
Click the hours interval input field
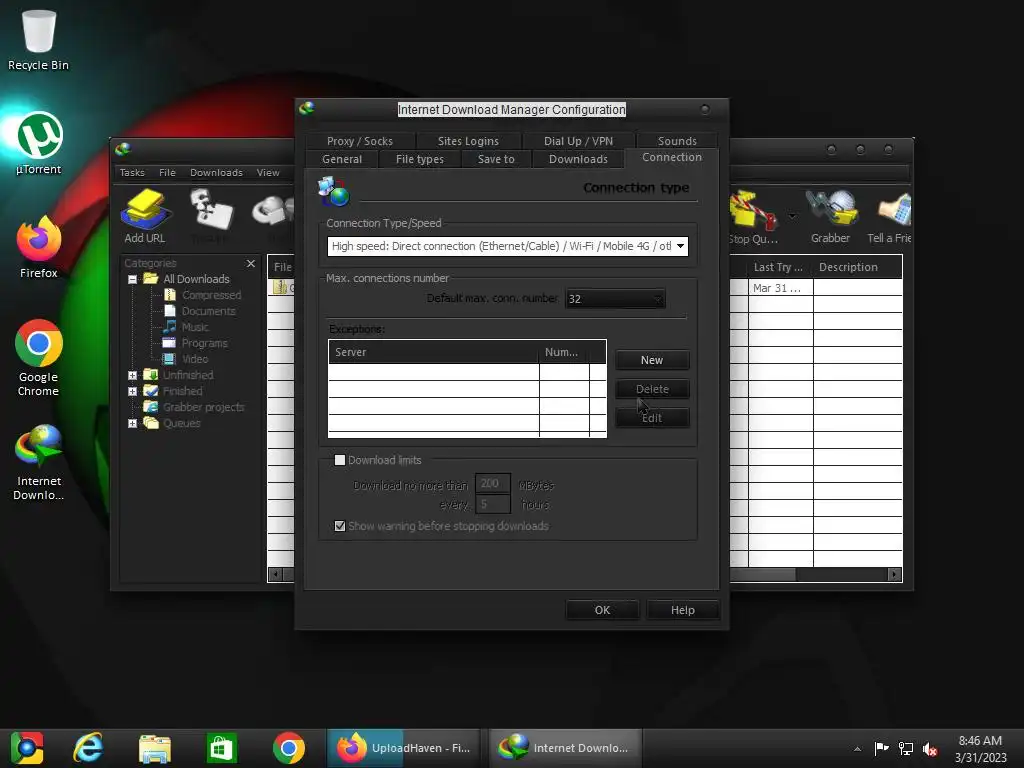[x=492, y=504]
